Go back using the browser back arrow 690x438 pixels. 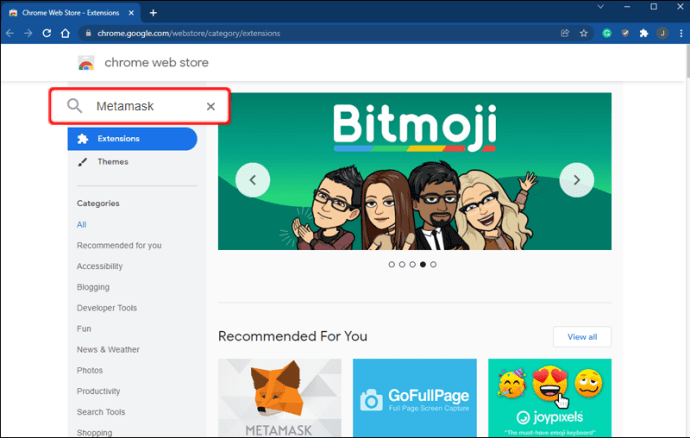[10, 33]
